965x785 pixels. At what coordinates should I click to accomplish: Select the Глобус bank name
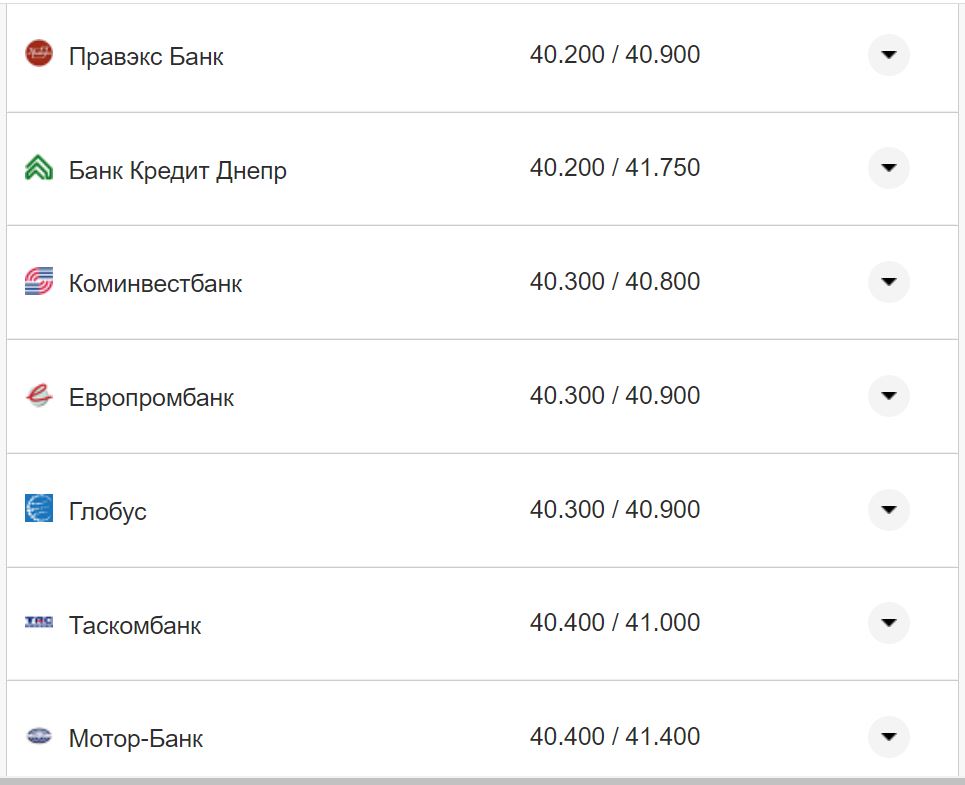pyautogui.click(x=107, y=511)
